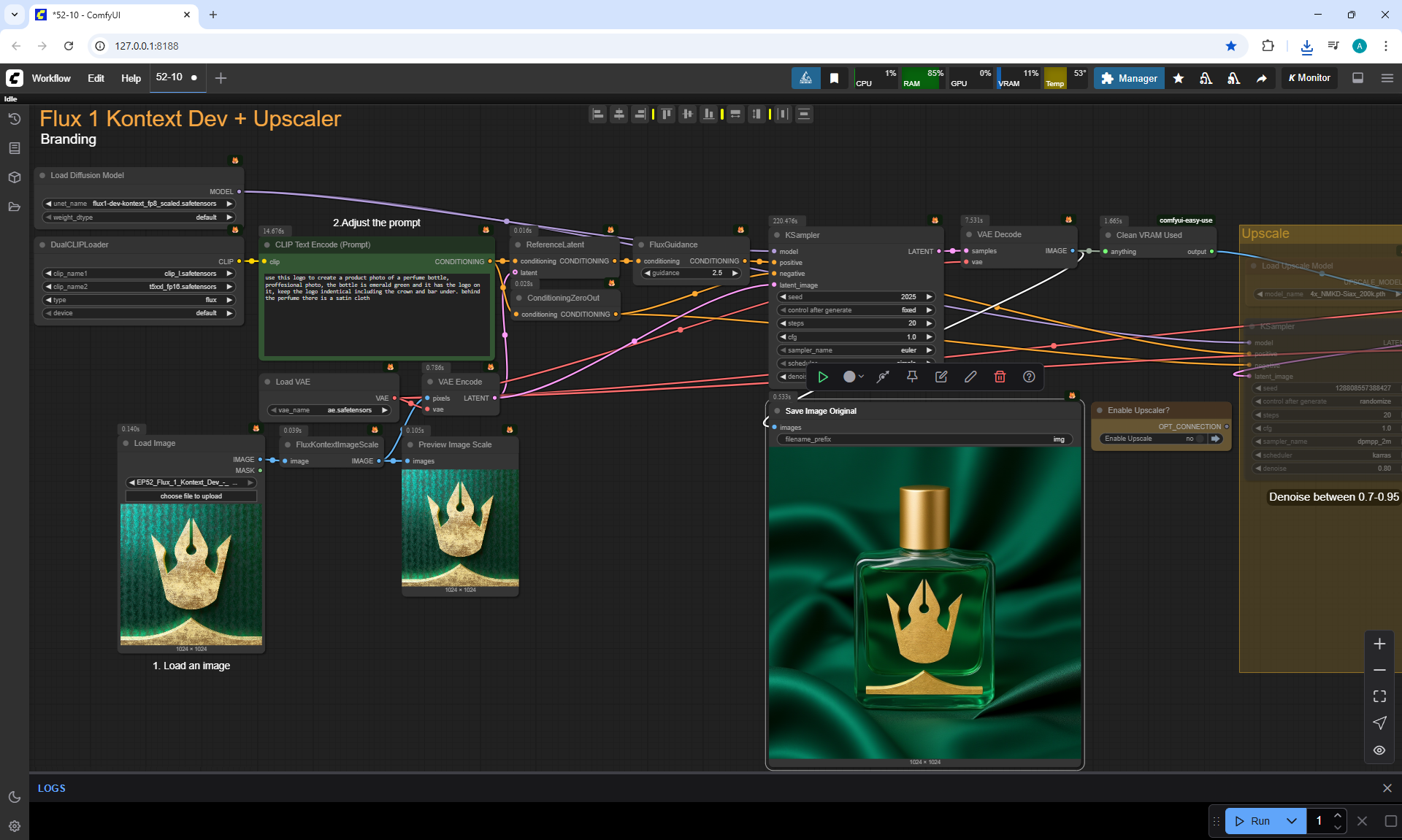Open sampler_name euler combo in KSampler
Screen dimensions: 1402x840
(854, 350)
